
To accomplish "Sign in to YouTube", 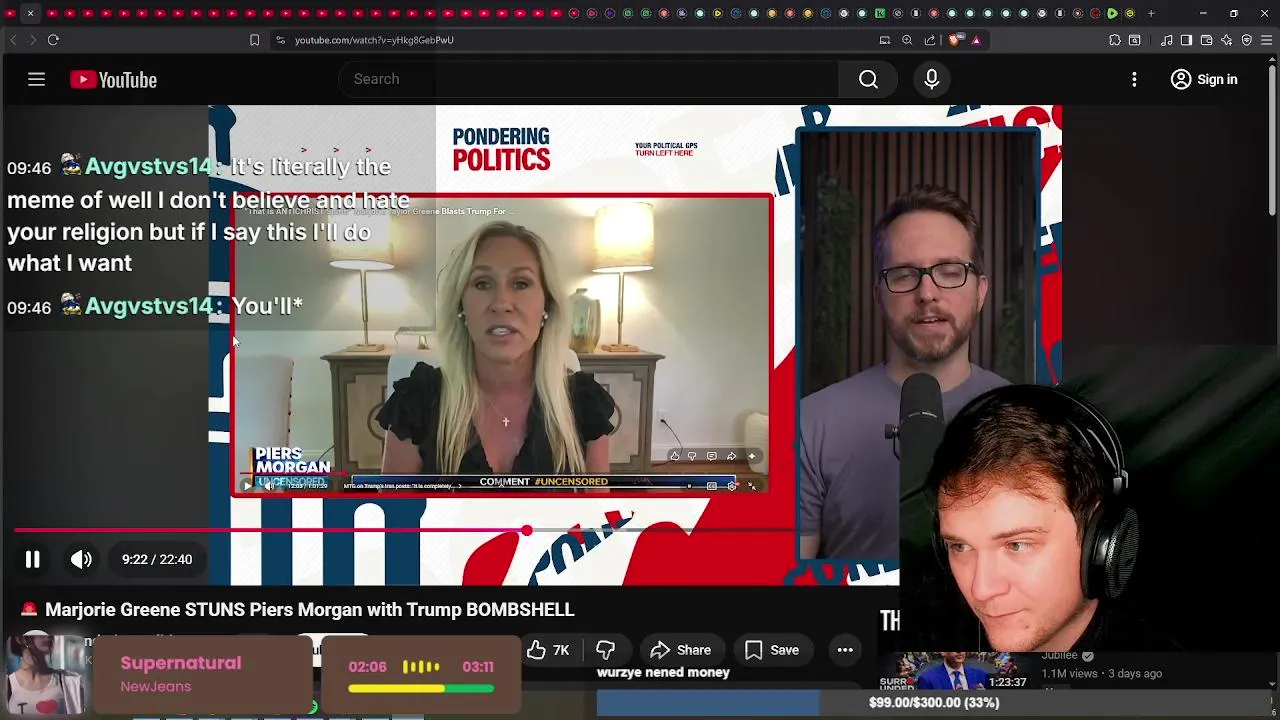I will (1204, 79).
